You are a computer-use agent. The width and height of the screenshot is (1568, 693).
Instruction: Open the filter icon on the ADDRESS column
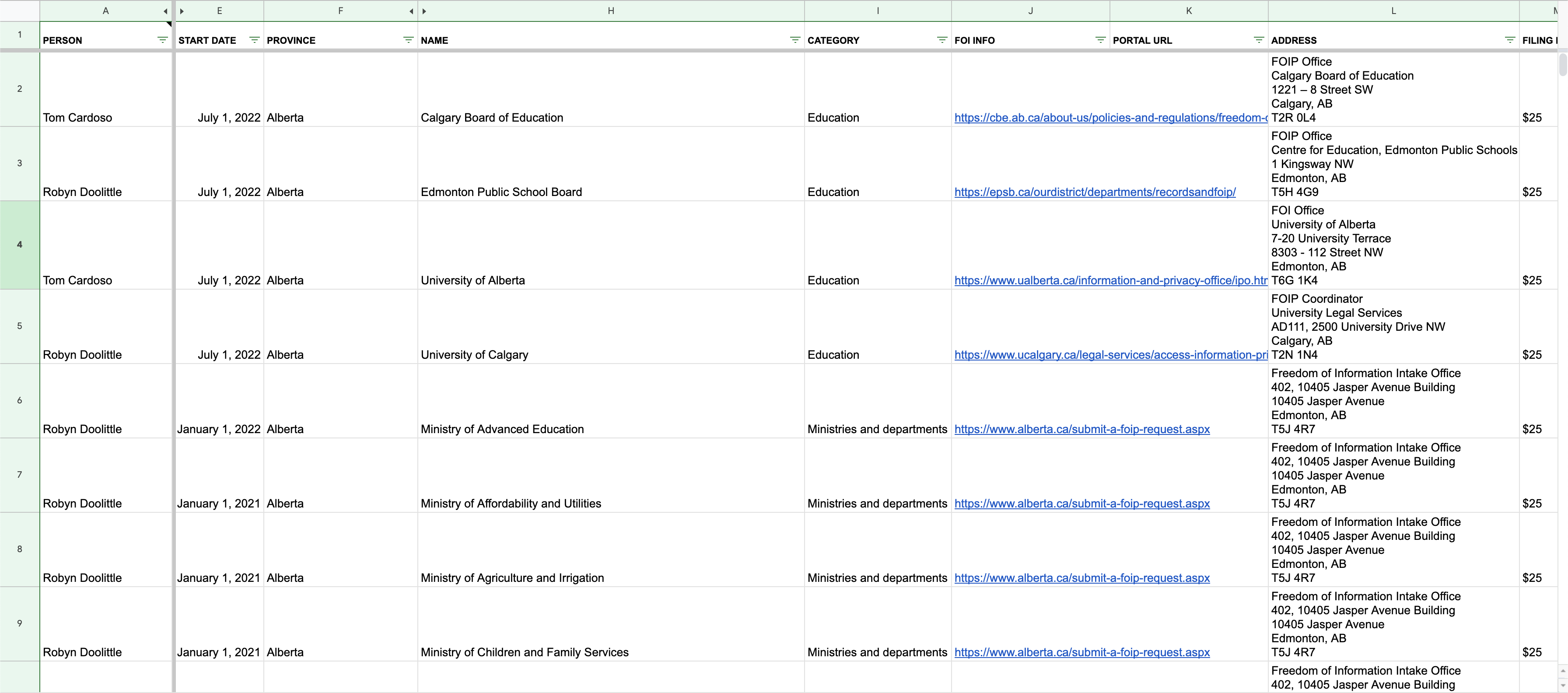[x=1509, y=39]
